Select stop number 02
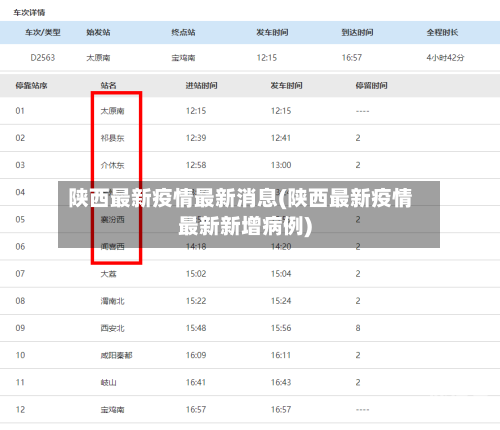This screenshot has height=430, width=500. click(20, 138)
